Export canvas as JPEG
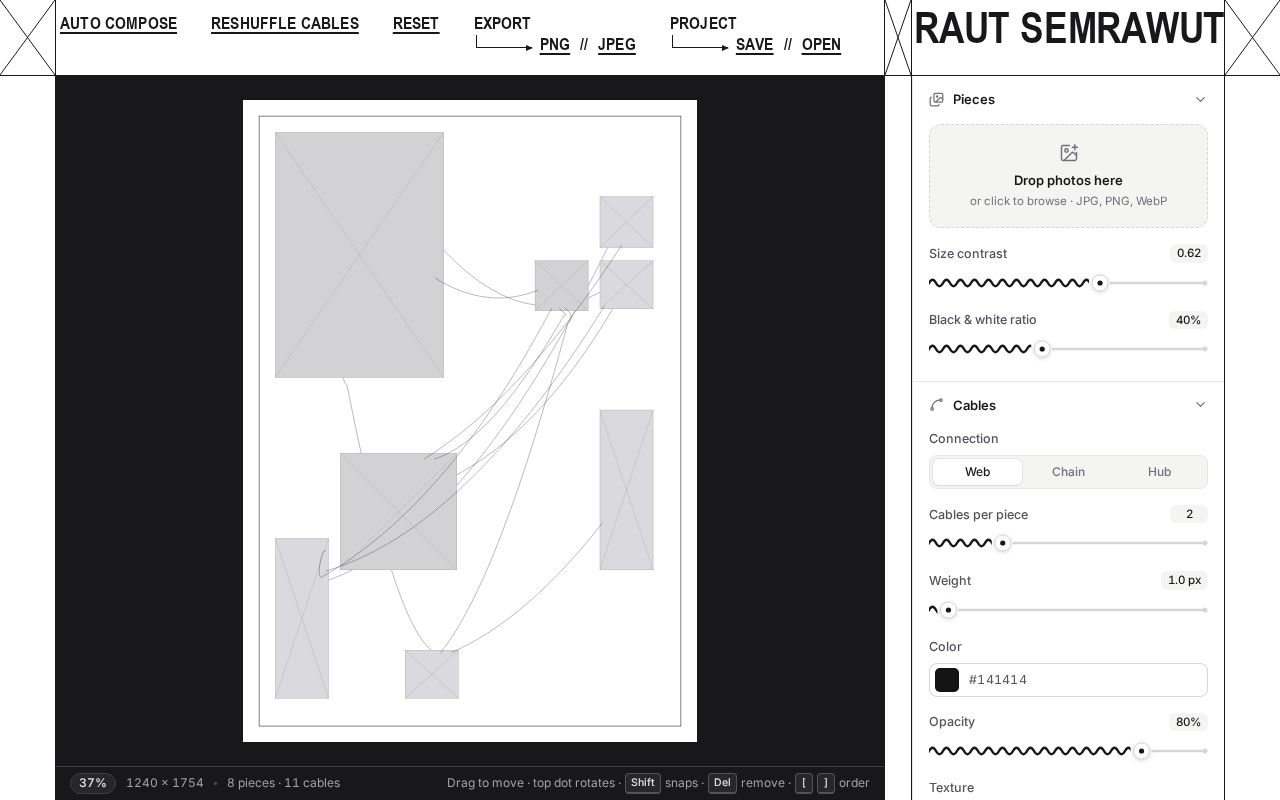1280x800 pixels. pyautogui.click(x=617, y=45)
